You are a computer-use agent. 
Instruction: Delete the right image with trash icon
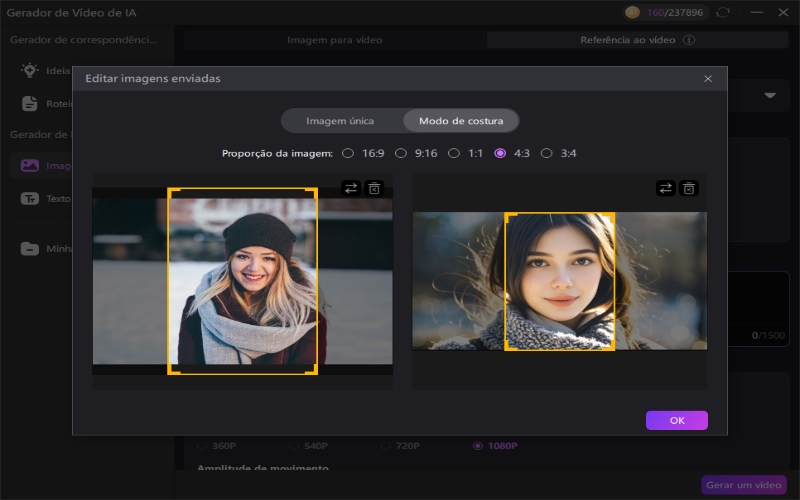point(689,188)
